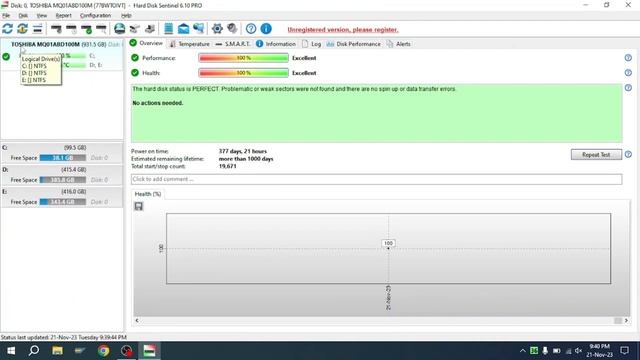This screenshot has width=640, height=360.
Task: Click help icon next to Repeat Test
Action: [628, 154]
